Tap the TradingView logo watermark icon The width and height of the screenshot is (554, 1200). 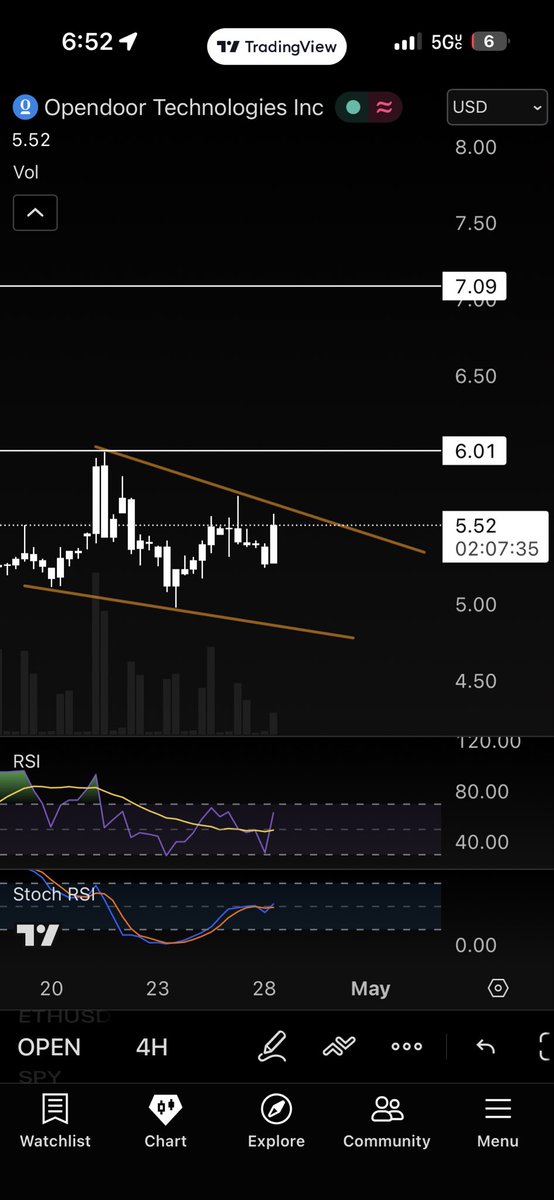point(37,935)
